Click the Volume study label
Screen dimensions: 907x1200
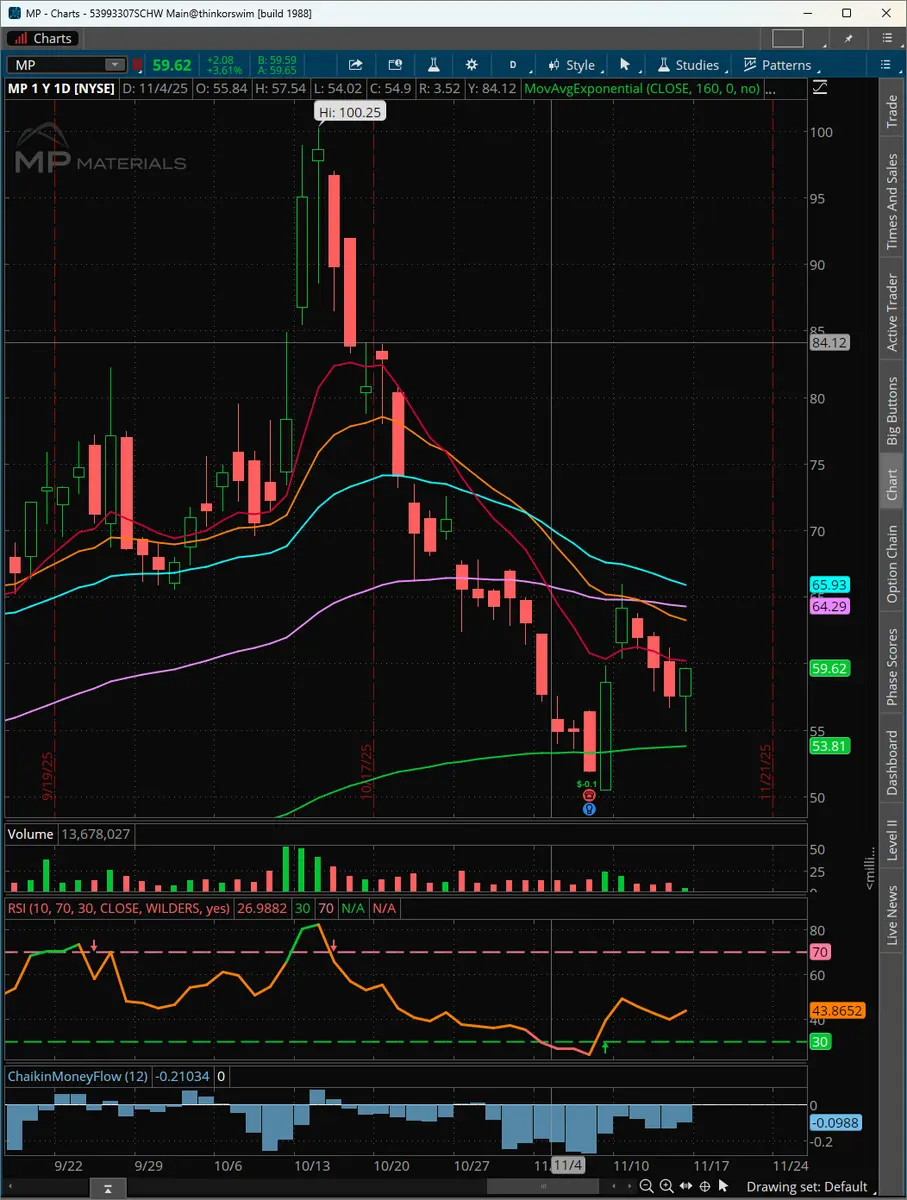click(31, 834)
